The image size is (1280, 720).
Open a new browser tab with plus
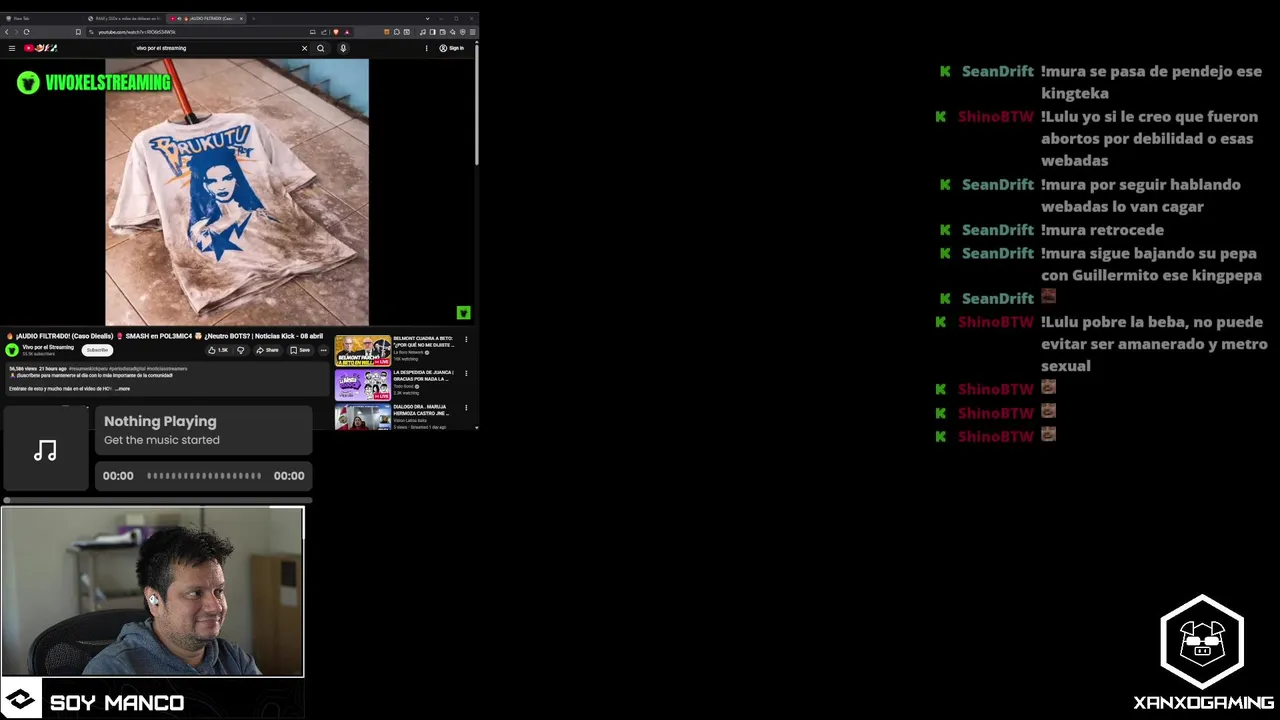coord(254,18)
